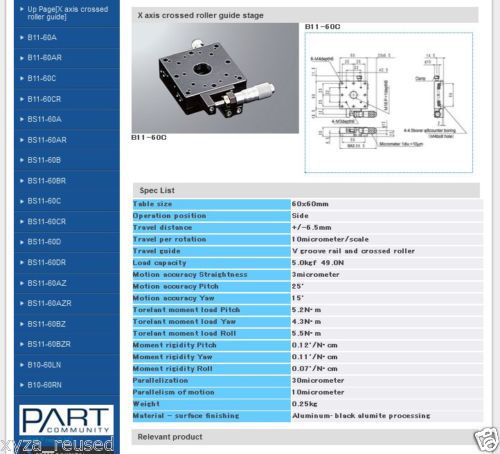Navigate to BS11-60BZR item

point(49,344)
